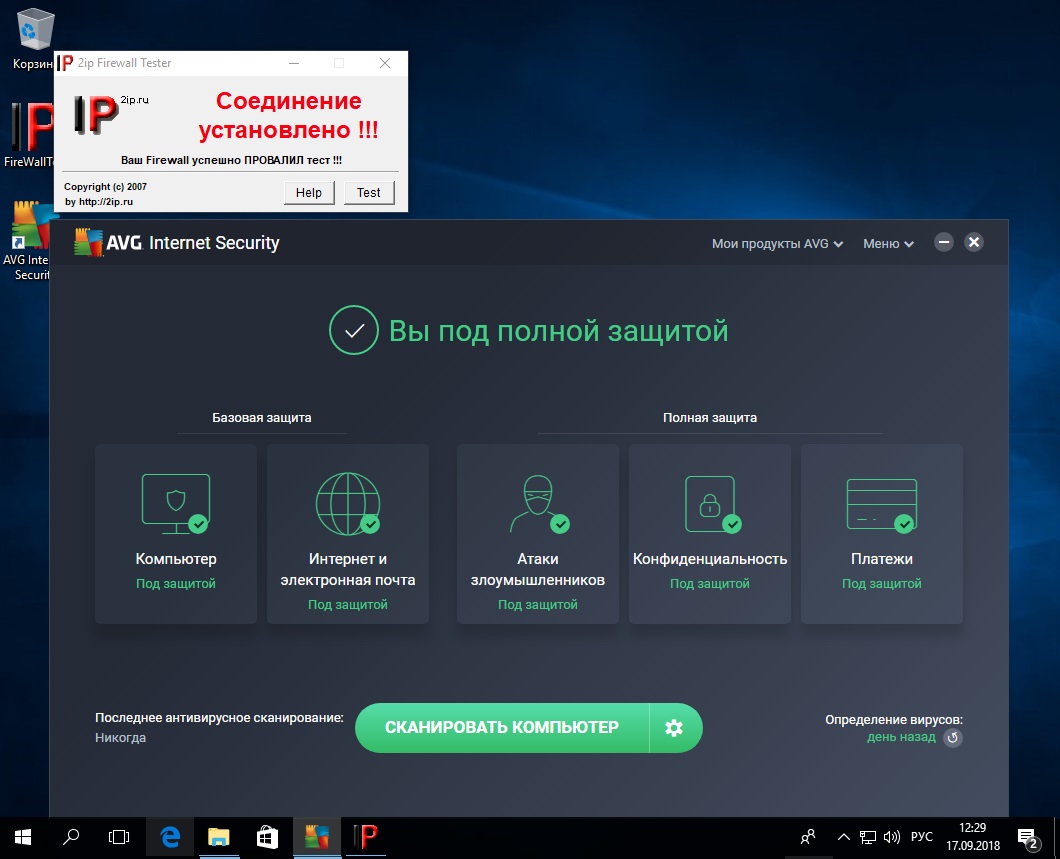This screenshot has width=1060, height=859.
Task: Open the volume tray icon
Action: [892, 838]
